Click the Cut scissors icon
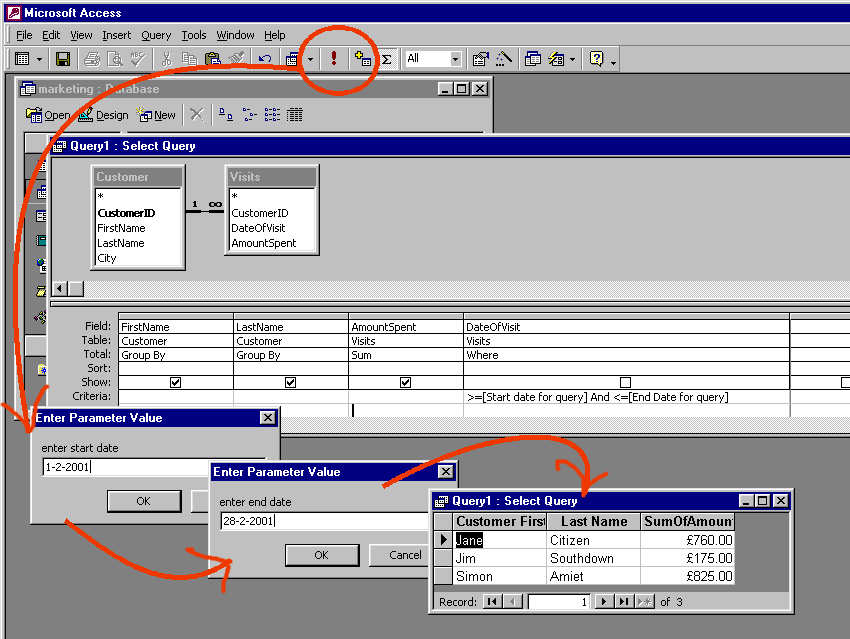This screenshot has height=639, width=850. click(x=166, y=59)
